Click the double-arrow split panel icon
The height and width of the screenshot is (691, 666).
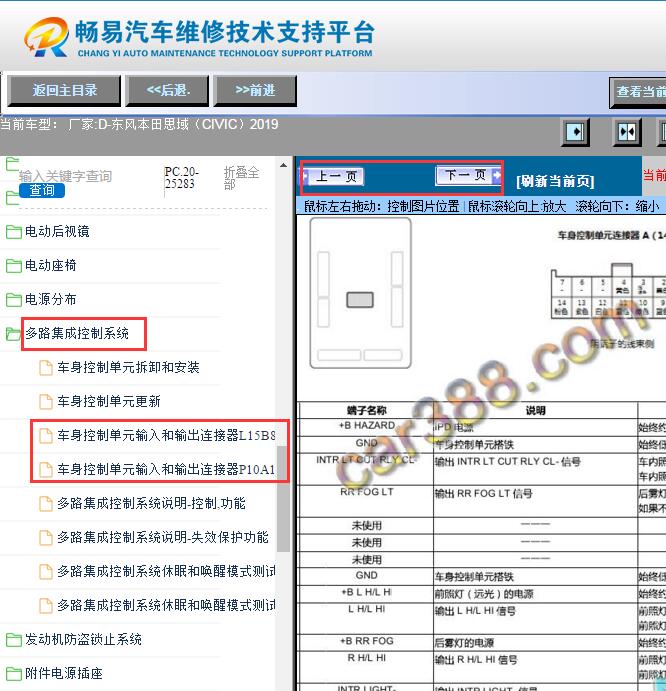point(627,132)
